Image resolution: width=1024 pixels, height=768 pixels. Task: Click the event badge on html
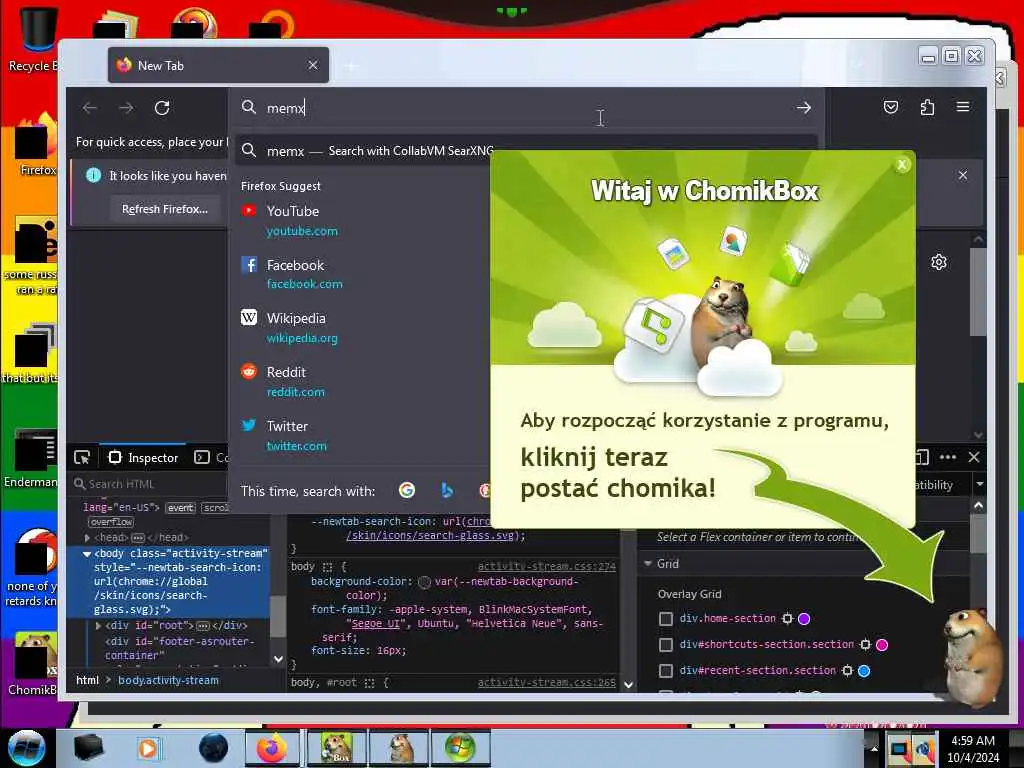coord(180,507)
